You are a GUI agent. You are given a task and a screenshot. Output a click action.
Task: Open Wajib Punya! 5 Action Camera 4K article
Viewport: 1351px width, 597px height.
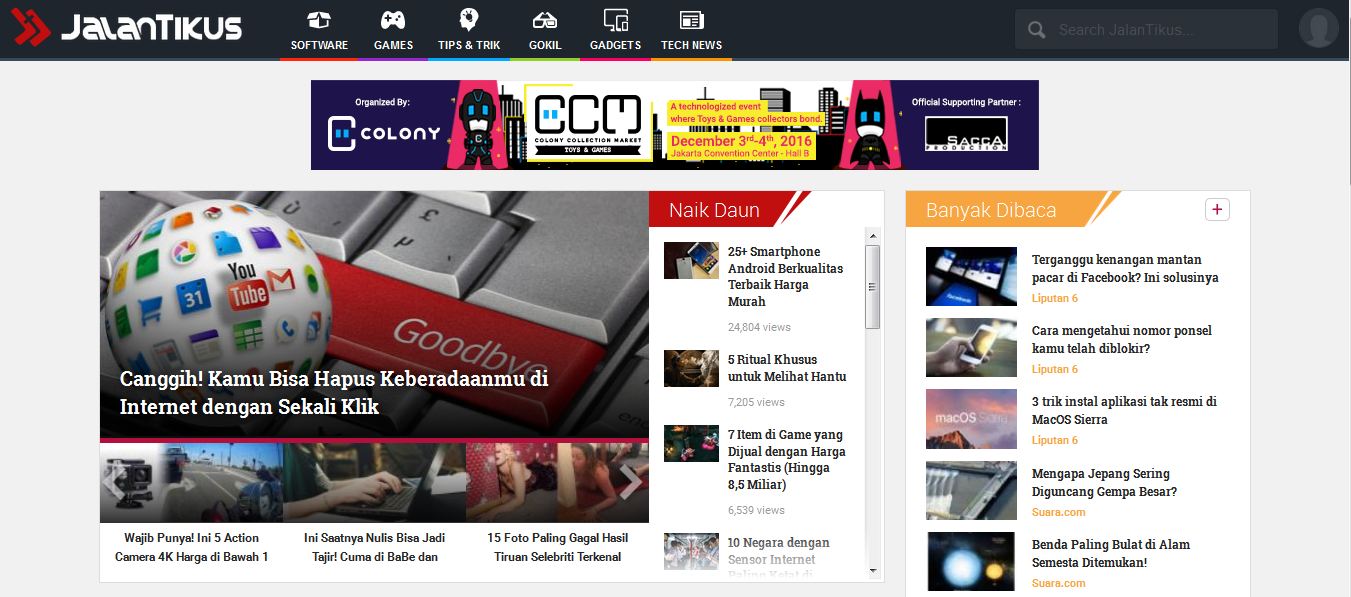coord(191,547)
